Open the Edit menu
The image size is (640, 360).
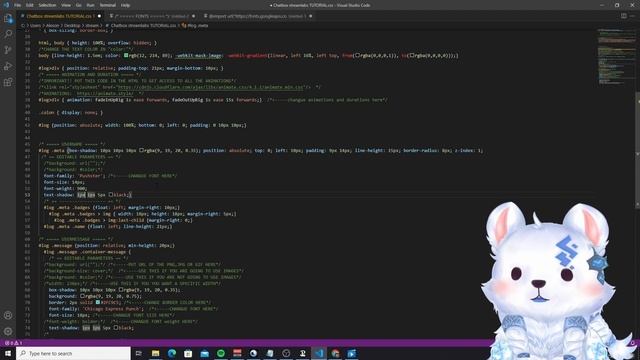[x=30, y=5]
